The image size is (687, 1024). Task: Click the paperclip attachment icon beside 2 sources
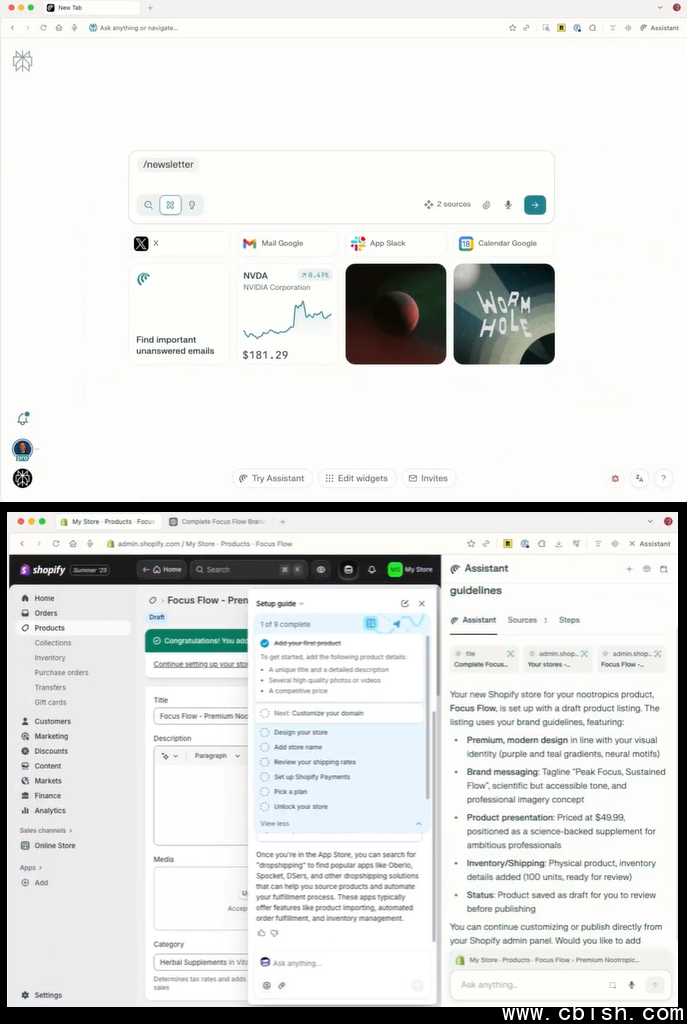pyautogui.click(x=487, y=205)
